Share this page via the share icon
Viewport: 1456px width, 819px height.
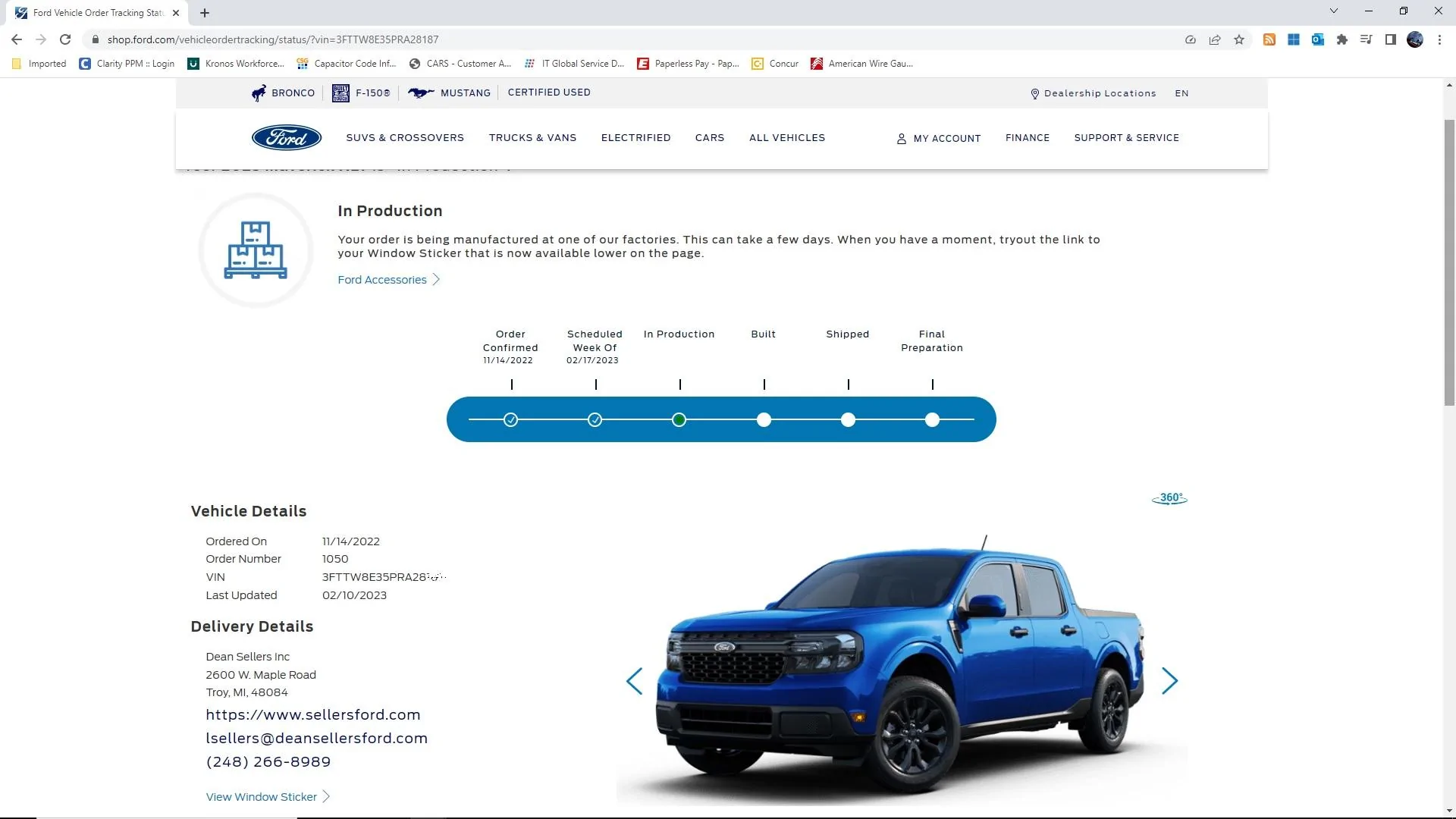pos(1215,39)
